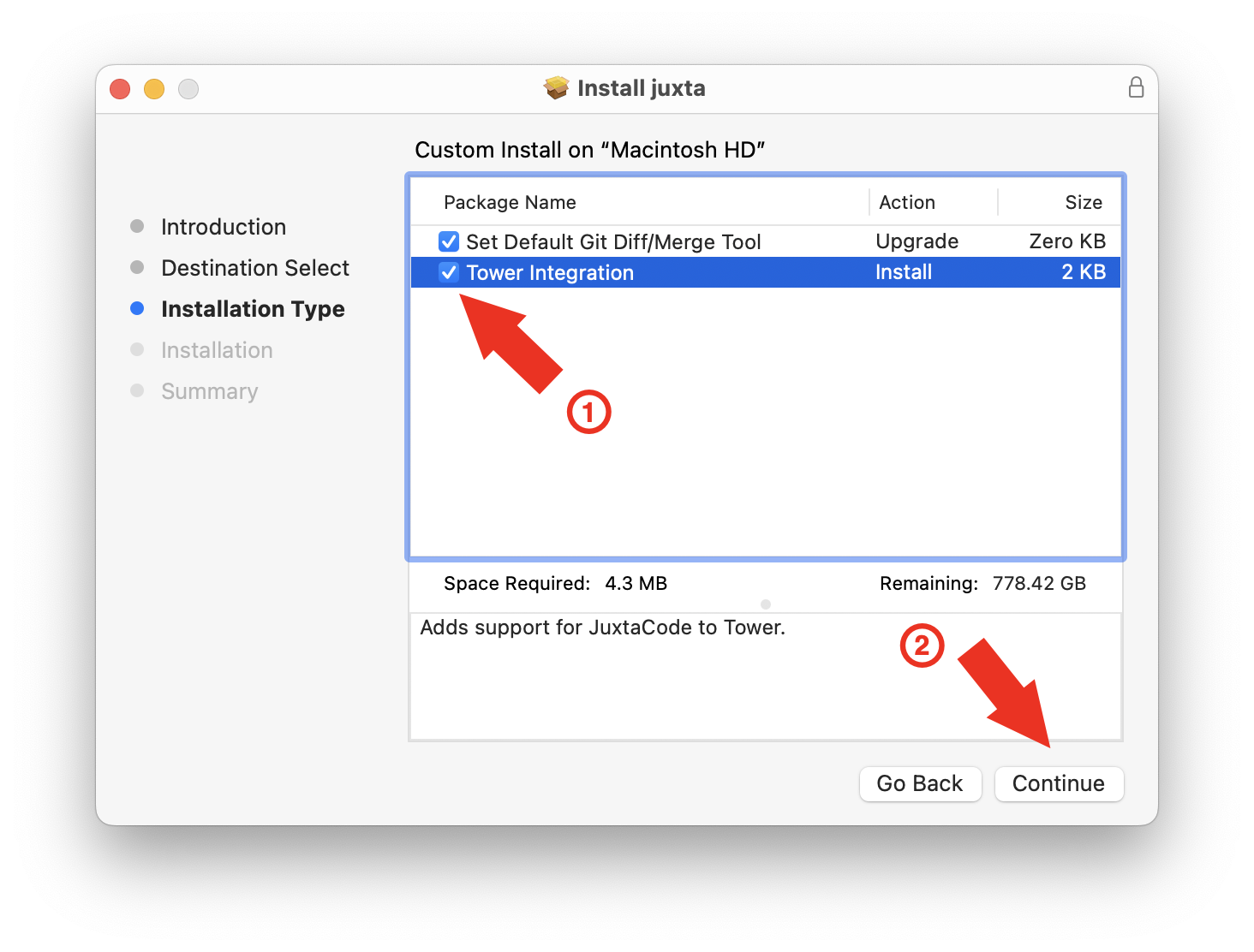Select the Set Default Git Diff/Merge Tool row
This screenshot has width=1254, height=952.
(x=766, y=241)
